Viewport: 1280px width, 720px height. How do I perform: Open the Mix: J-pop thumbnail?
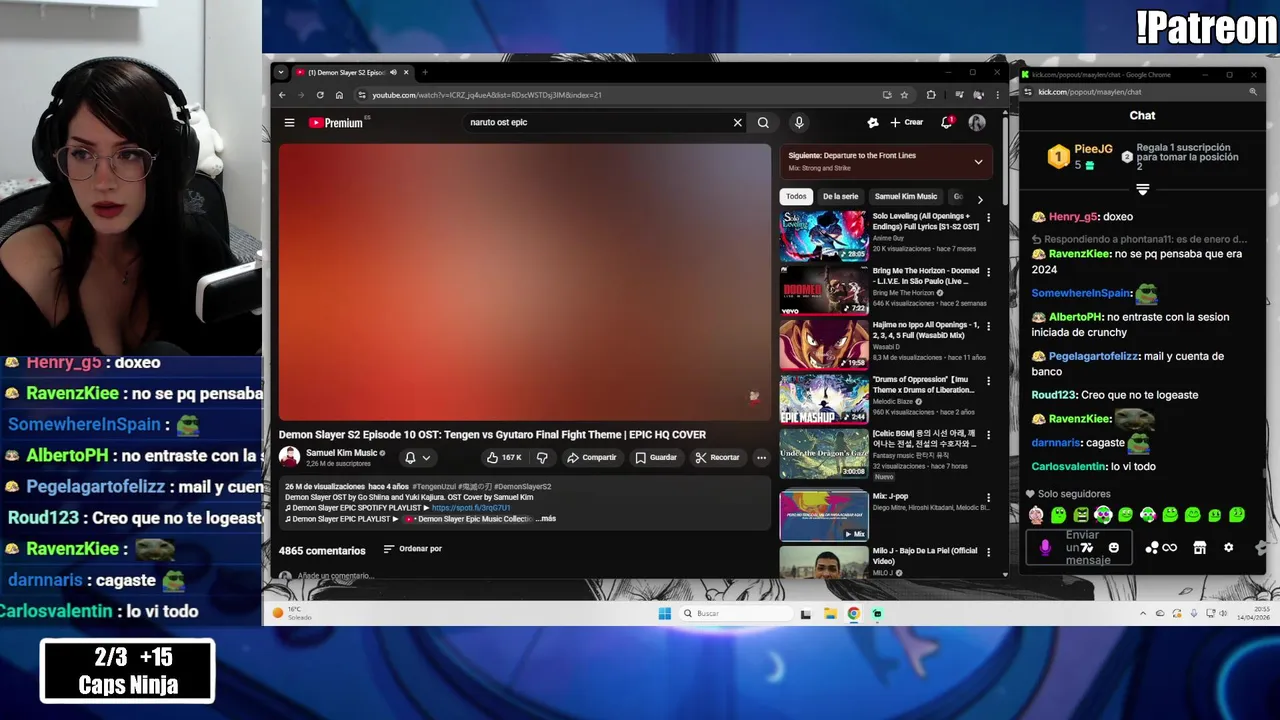point(824,515)
